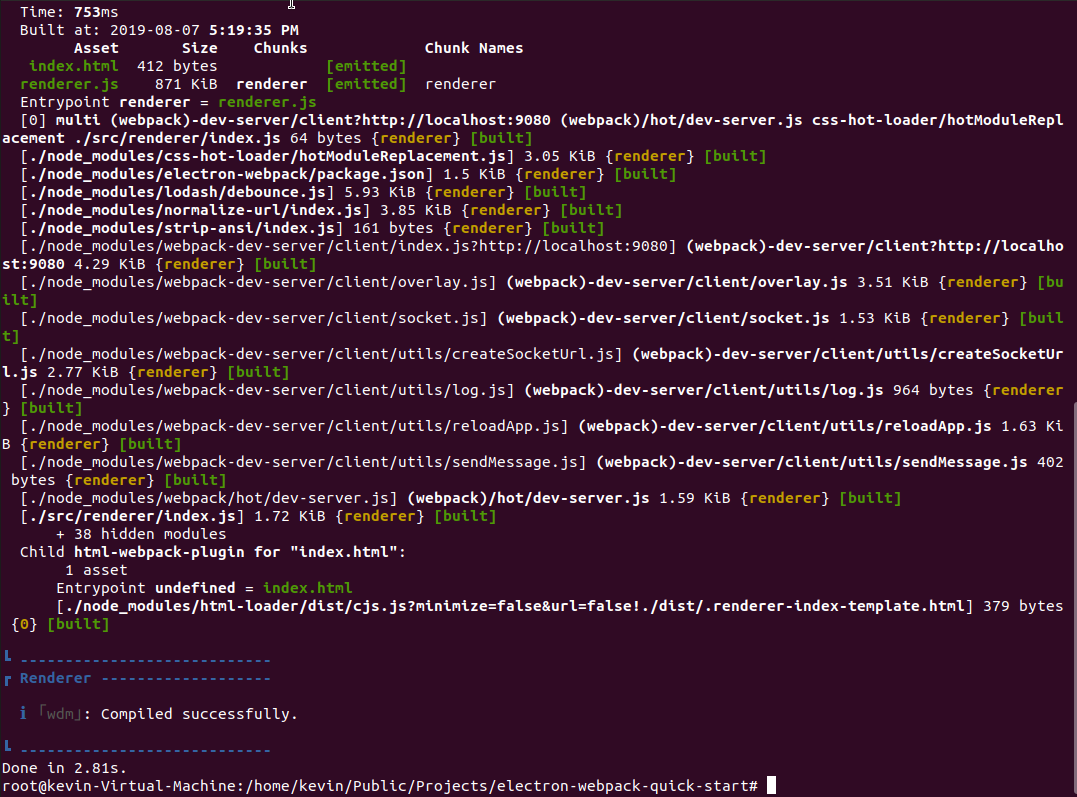Click the bold '(webpack)-dev-server/client/utils/log.js' text
1077x797 pixels.
pos(703,390)
